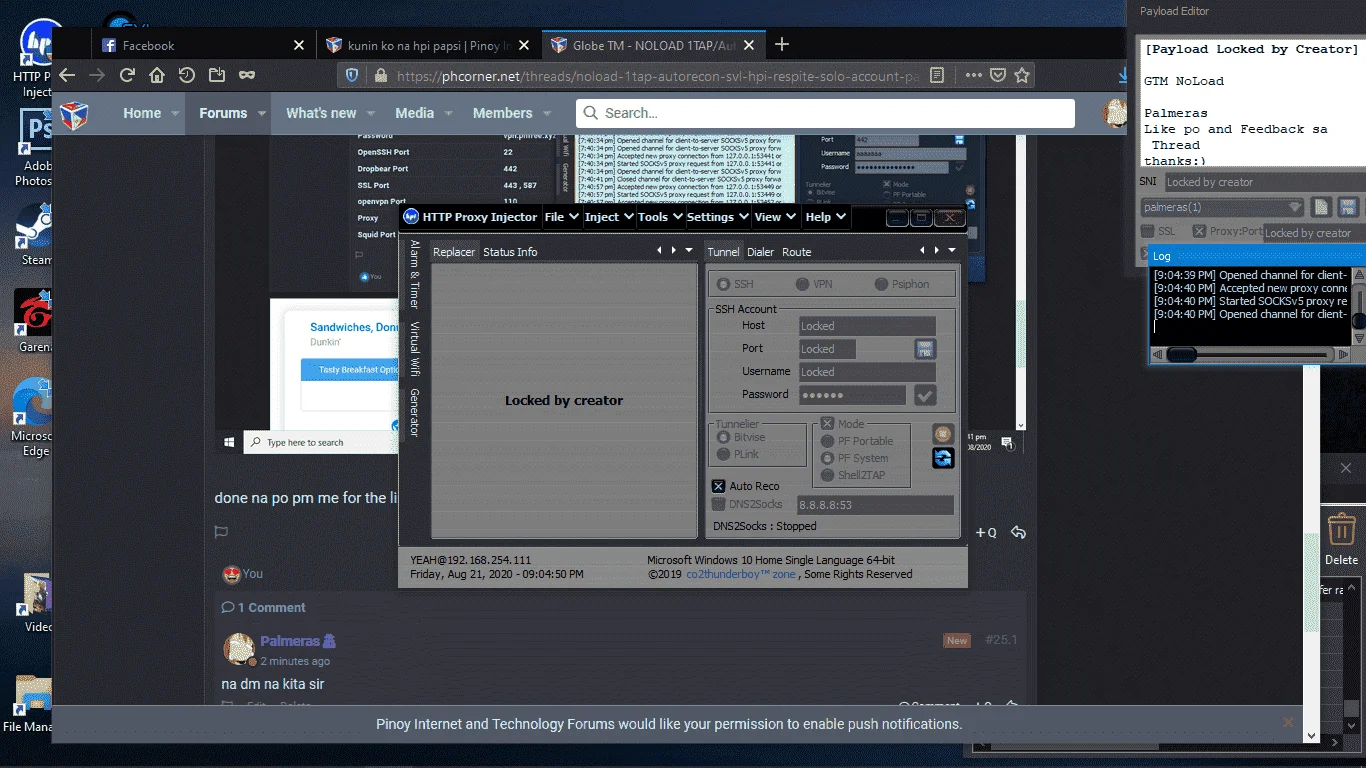The image size is (1366, 768).
Task: Click the Media nav link
Action: click(414, 113)
